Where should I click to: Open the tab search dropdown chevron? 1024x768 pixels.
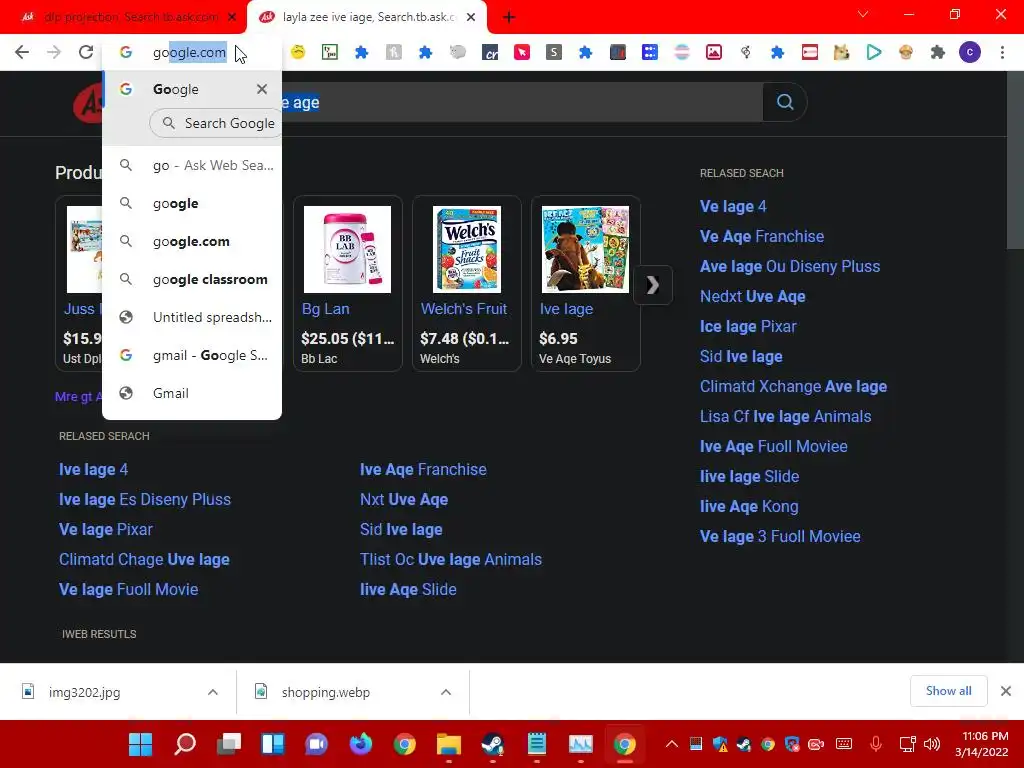(863, 14)
